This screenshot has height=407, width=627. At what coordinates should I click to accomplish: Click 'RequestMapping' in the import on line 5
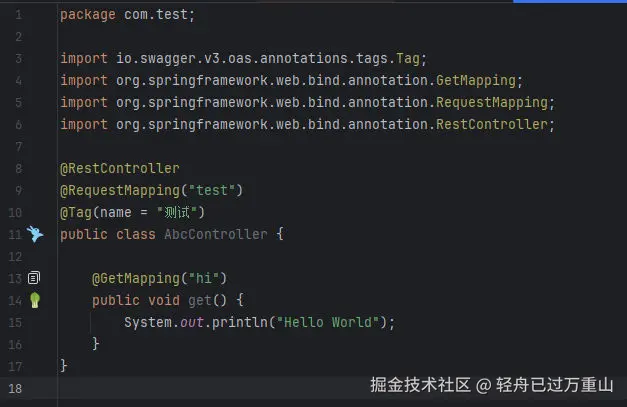coord(492,102)
